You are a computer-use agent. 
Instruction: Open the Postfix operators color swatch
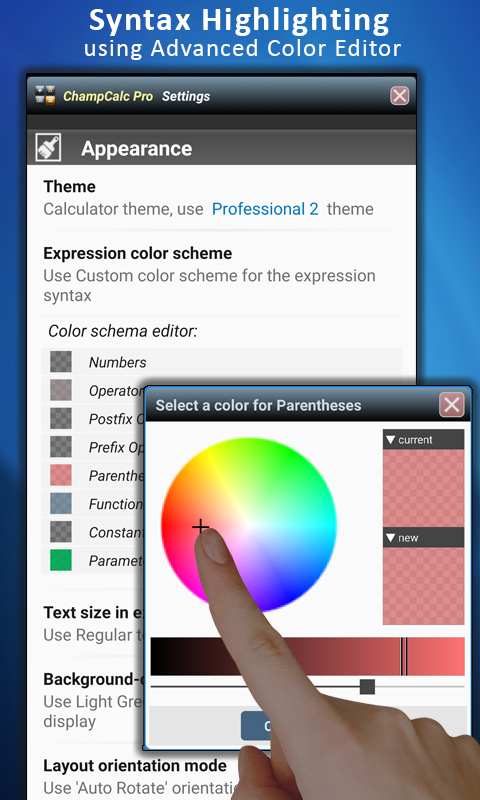point(61,418)
